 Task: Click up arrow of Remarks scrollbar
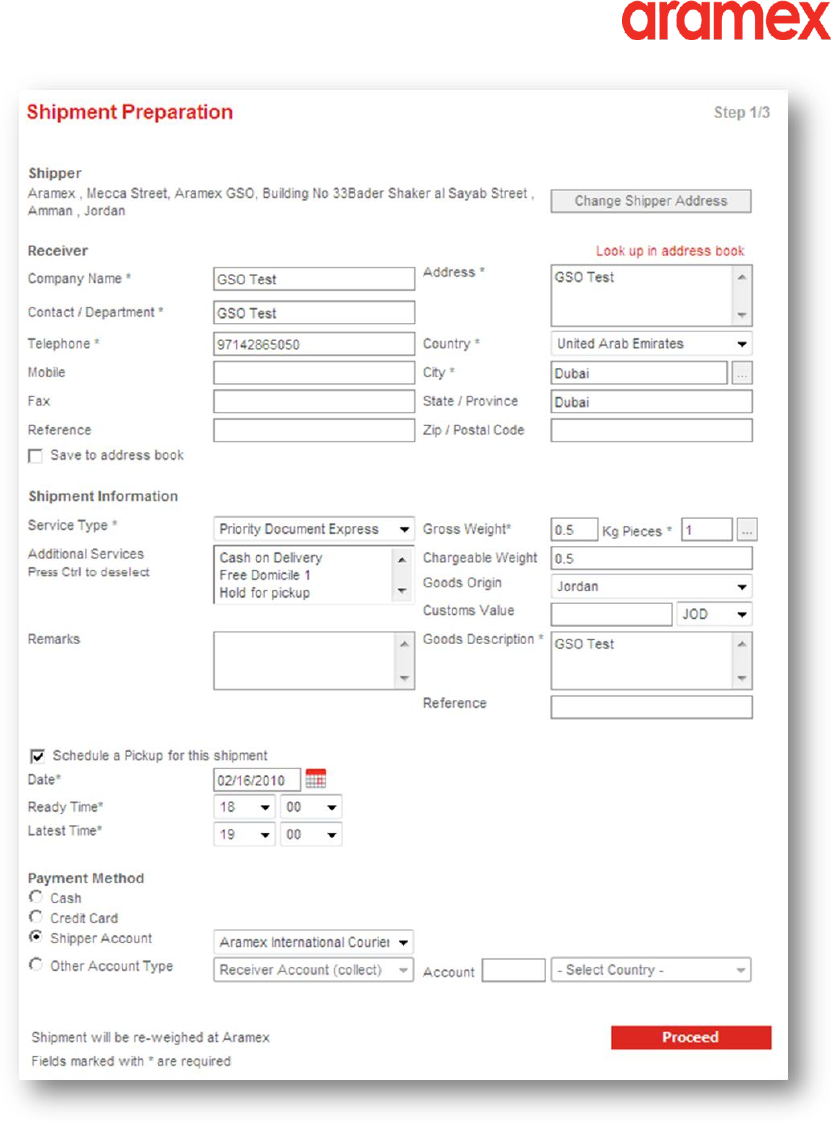tap(404, 644)
